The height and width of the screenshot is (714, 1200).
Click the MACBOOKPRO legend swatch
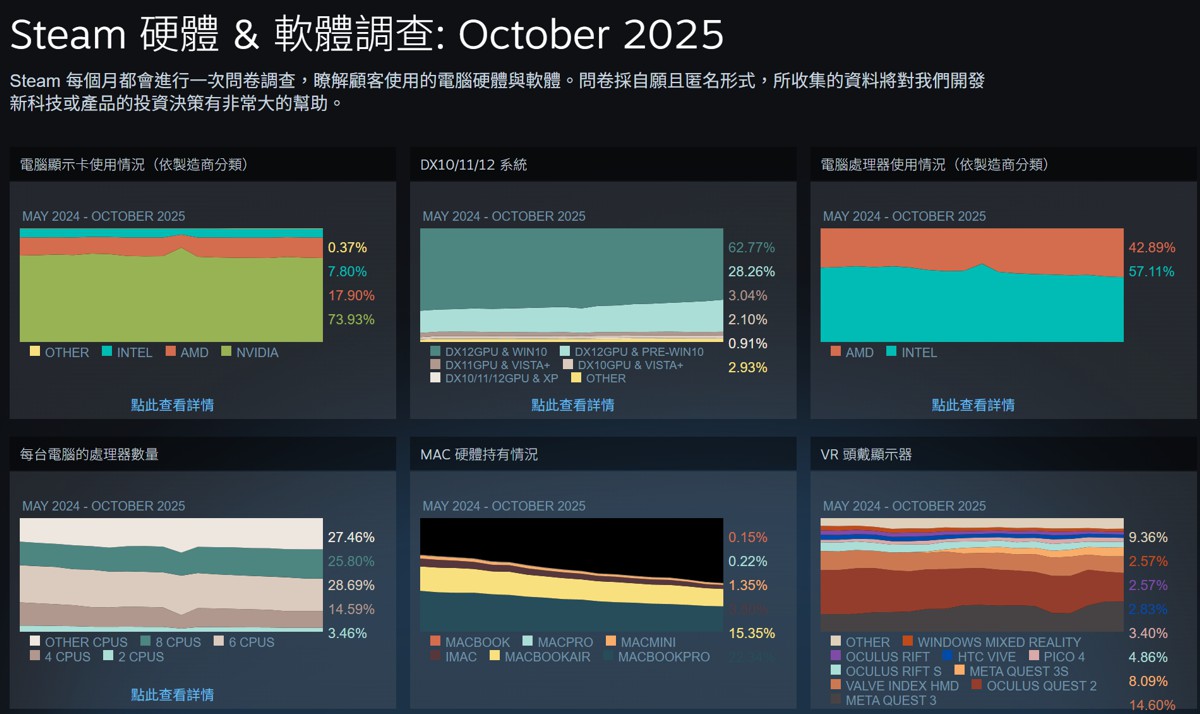608,656
